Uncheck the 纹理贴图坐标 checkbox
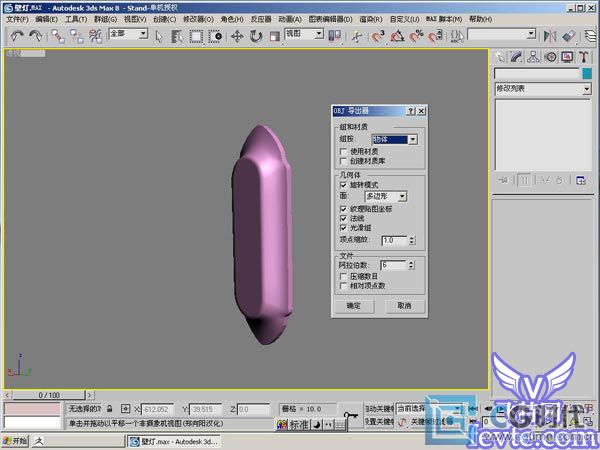Screen dimensions: 600x450 tap(343, 209)
